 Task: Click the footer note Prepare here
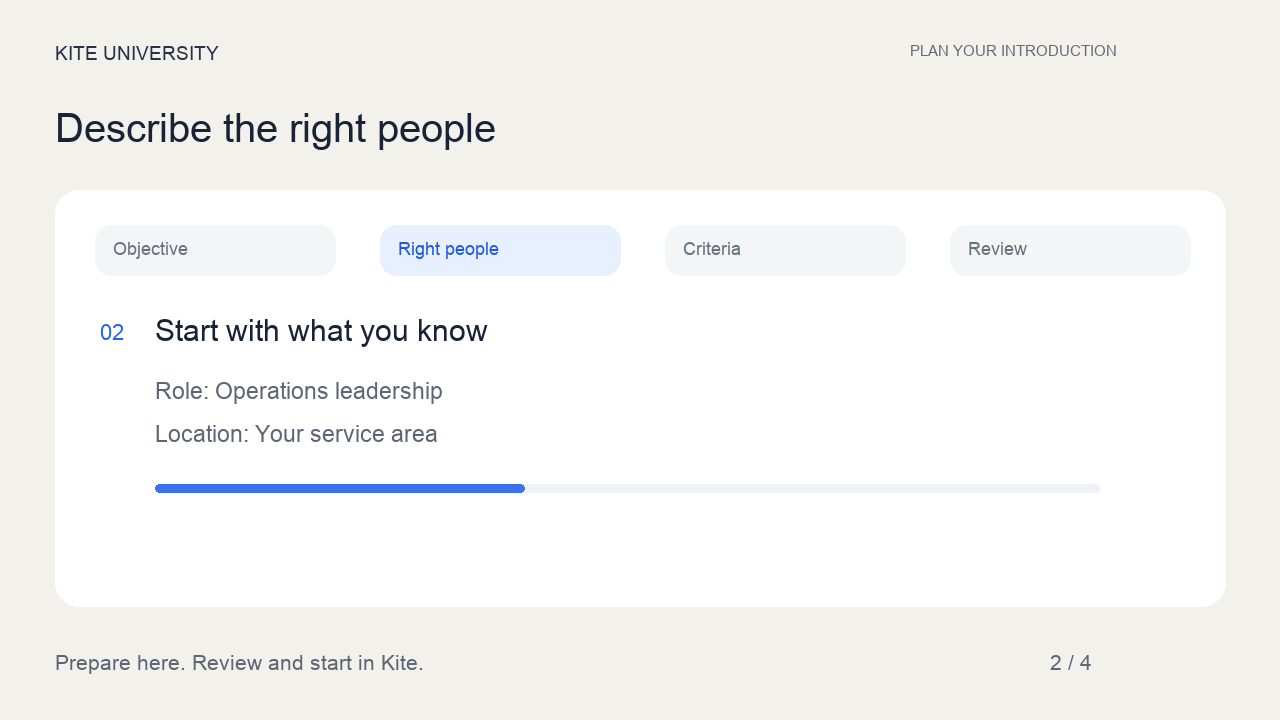pos(239,663)
